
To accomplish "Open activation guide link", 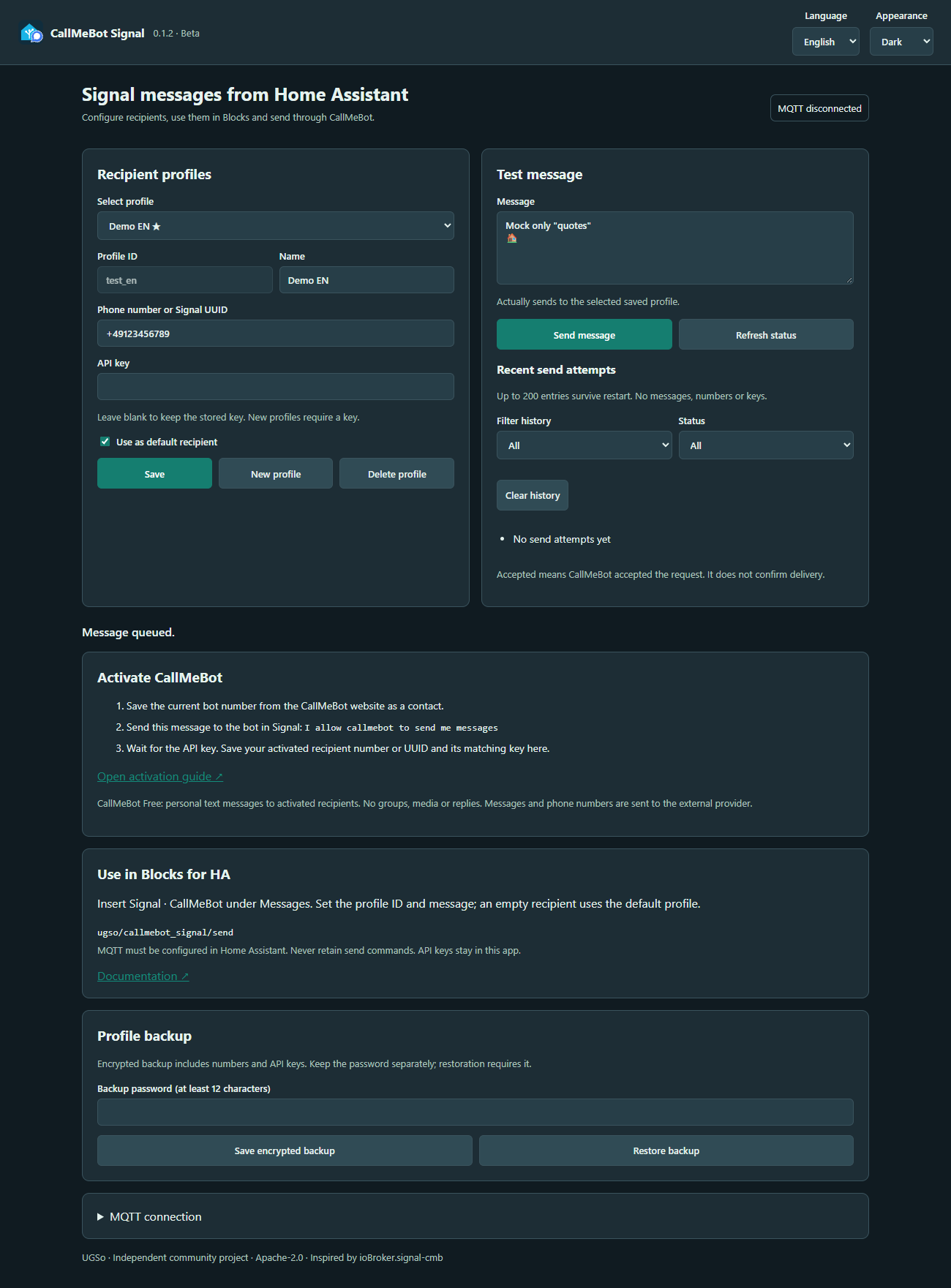I will 160,777.
